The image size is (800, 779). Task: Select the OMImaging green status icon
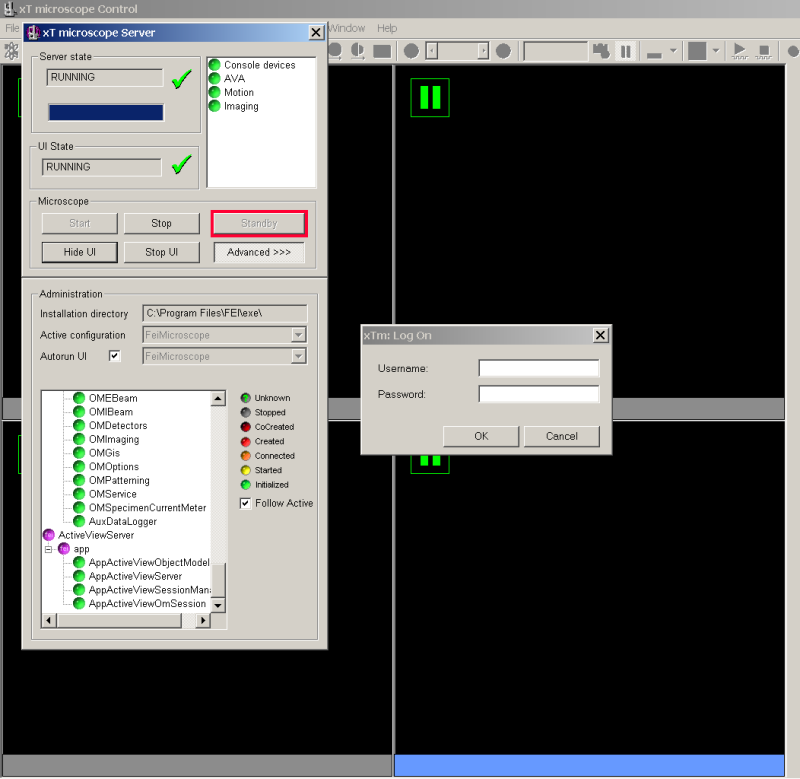click(79, 439)
